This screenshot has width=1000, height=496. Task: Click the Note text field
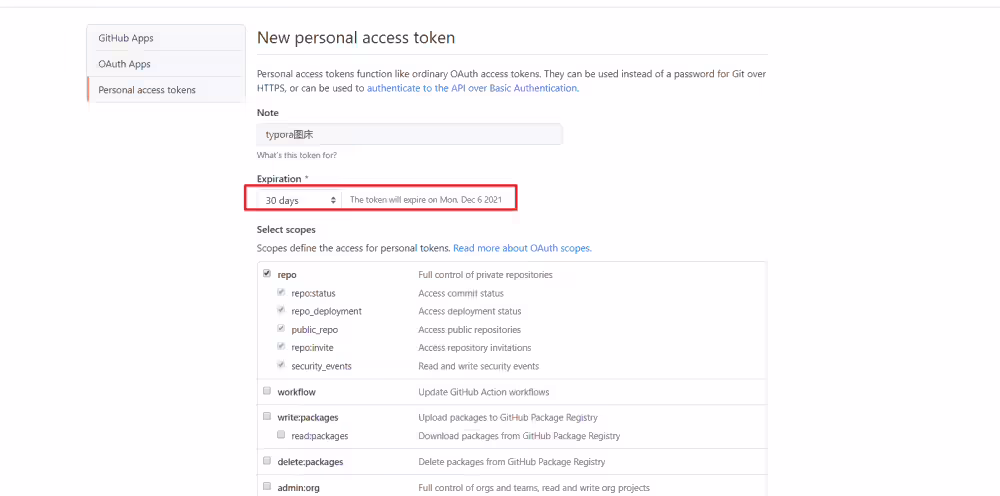[409, 135]
